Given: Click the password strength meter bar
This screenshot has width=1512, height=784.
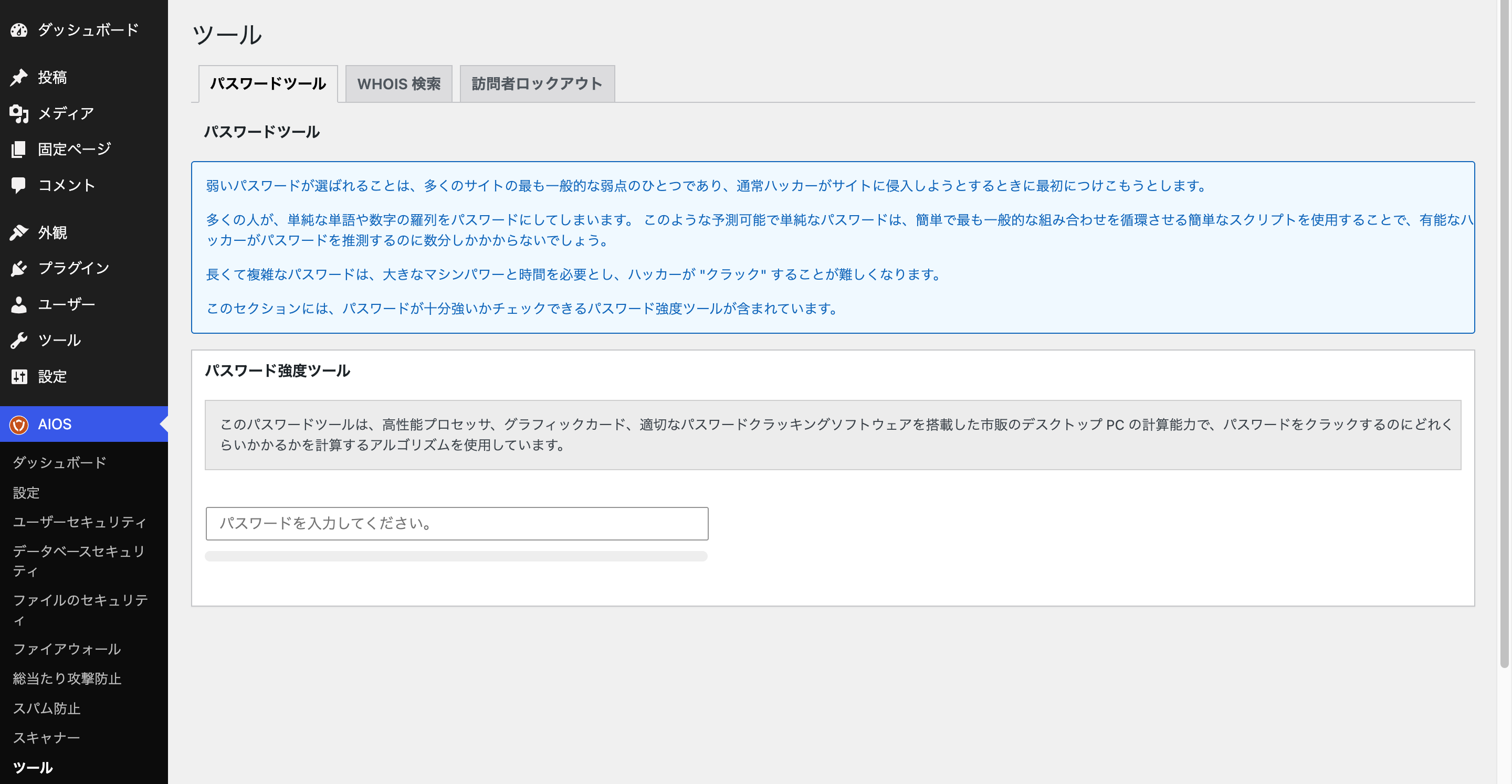Looking at the screenshot, I should (x=456, y=556).
